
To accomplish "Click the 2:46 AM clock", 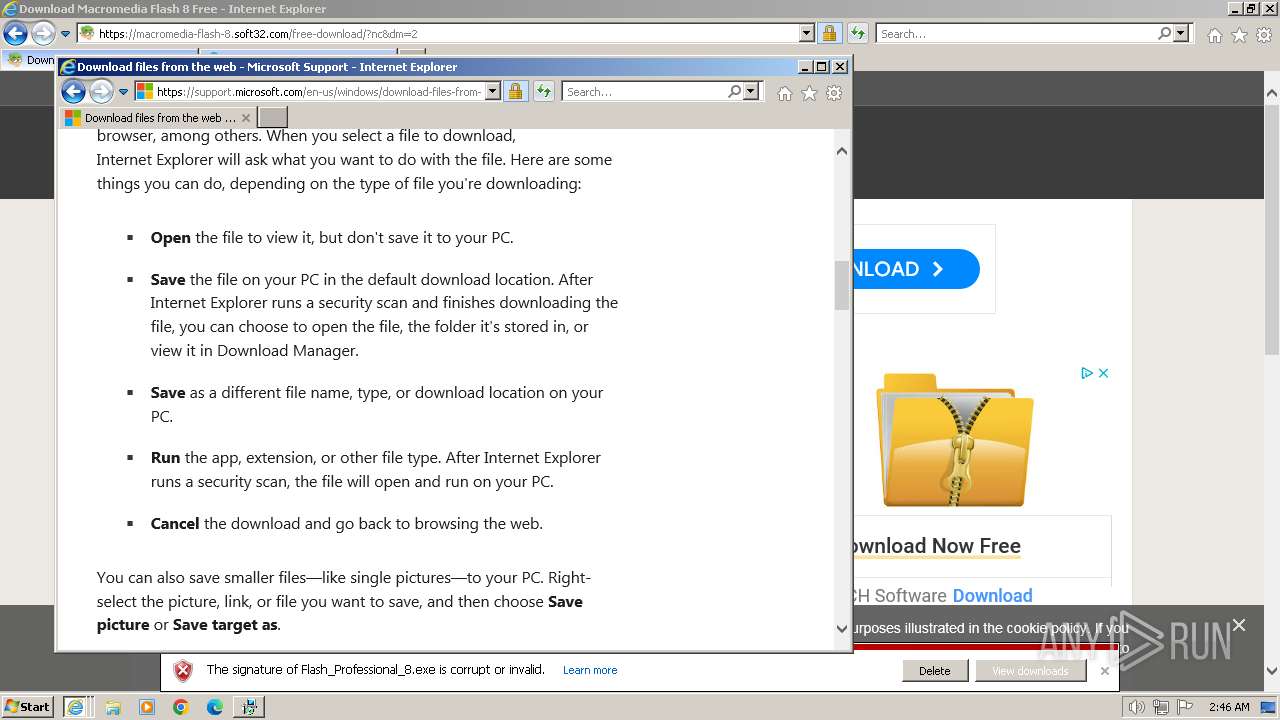I will 1229,707.
